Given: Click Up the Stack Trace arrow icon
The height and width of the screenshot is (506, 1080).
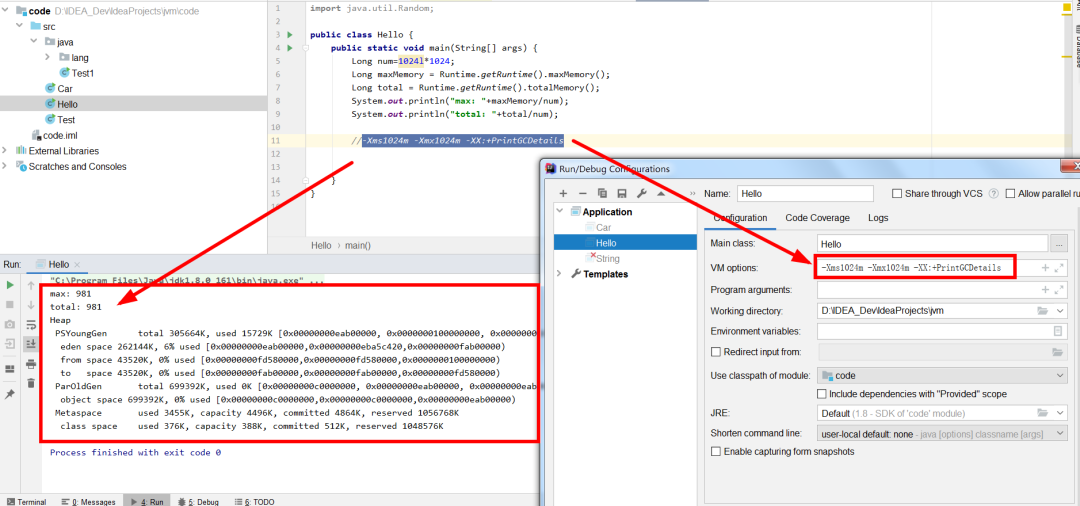Looking at the screenshot, I should click(x=31, y=285).
